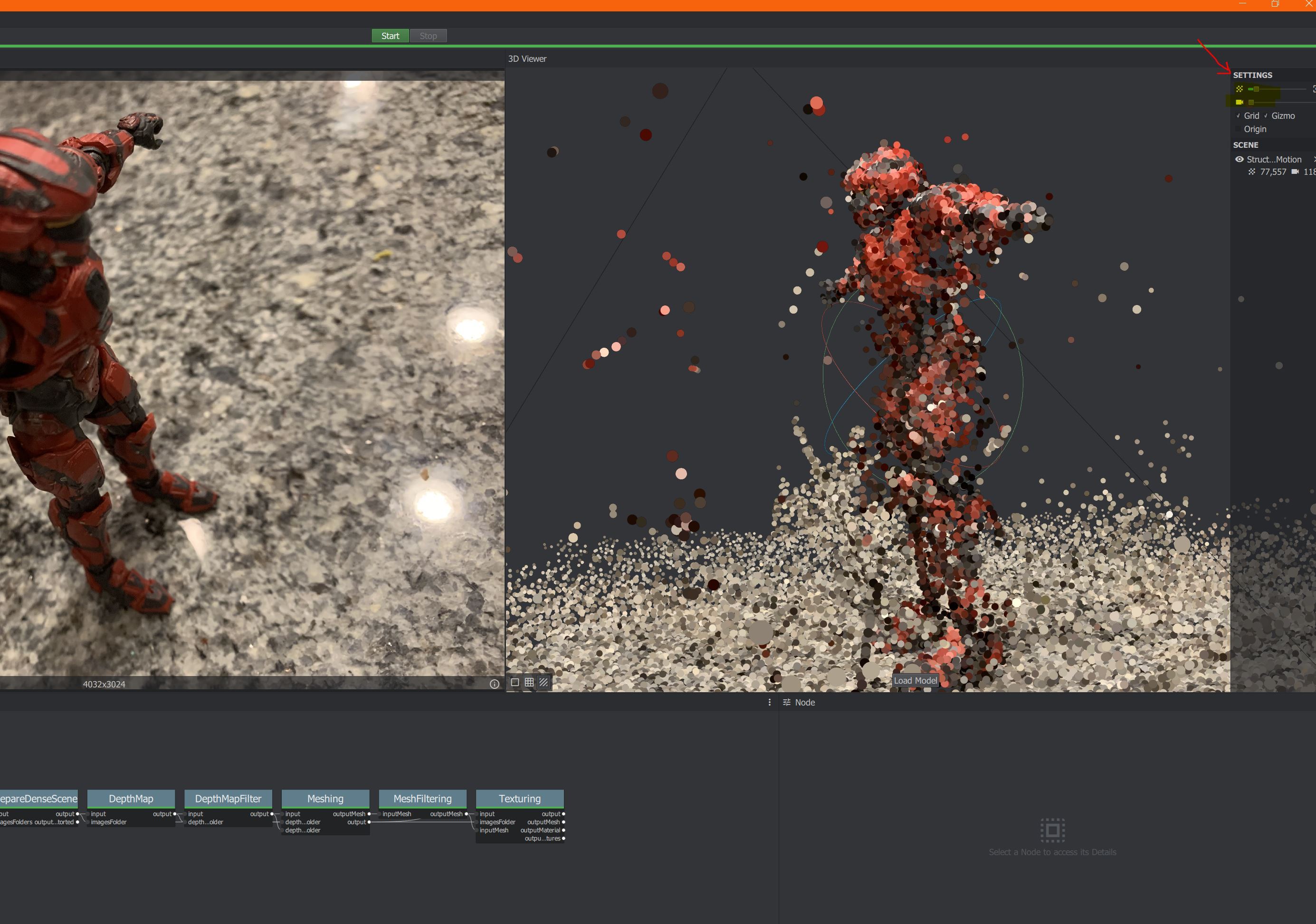Click the MeshFiltering inputMesh attribute
This screenshot has height=924, width=1316.
pyautogui.click(x=397, y=814)
